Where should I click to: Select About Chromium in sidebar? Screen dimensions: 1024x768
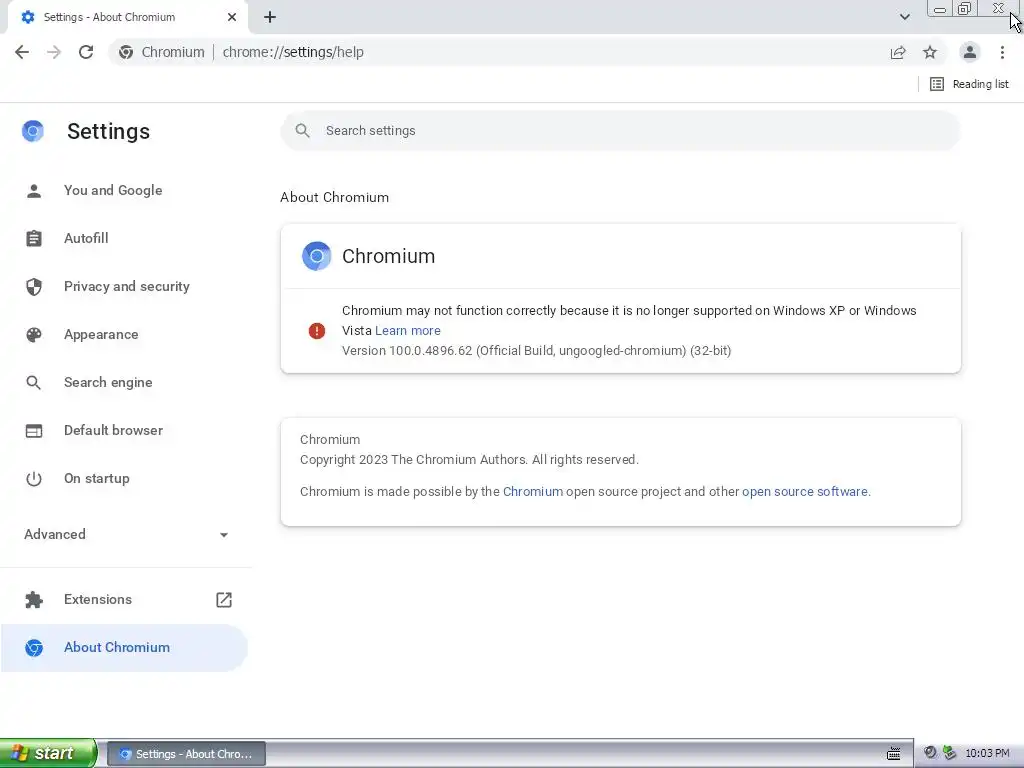point(124,648)
